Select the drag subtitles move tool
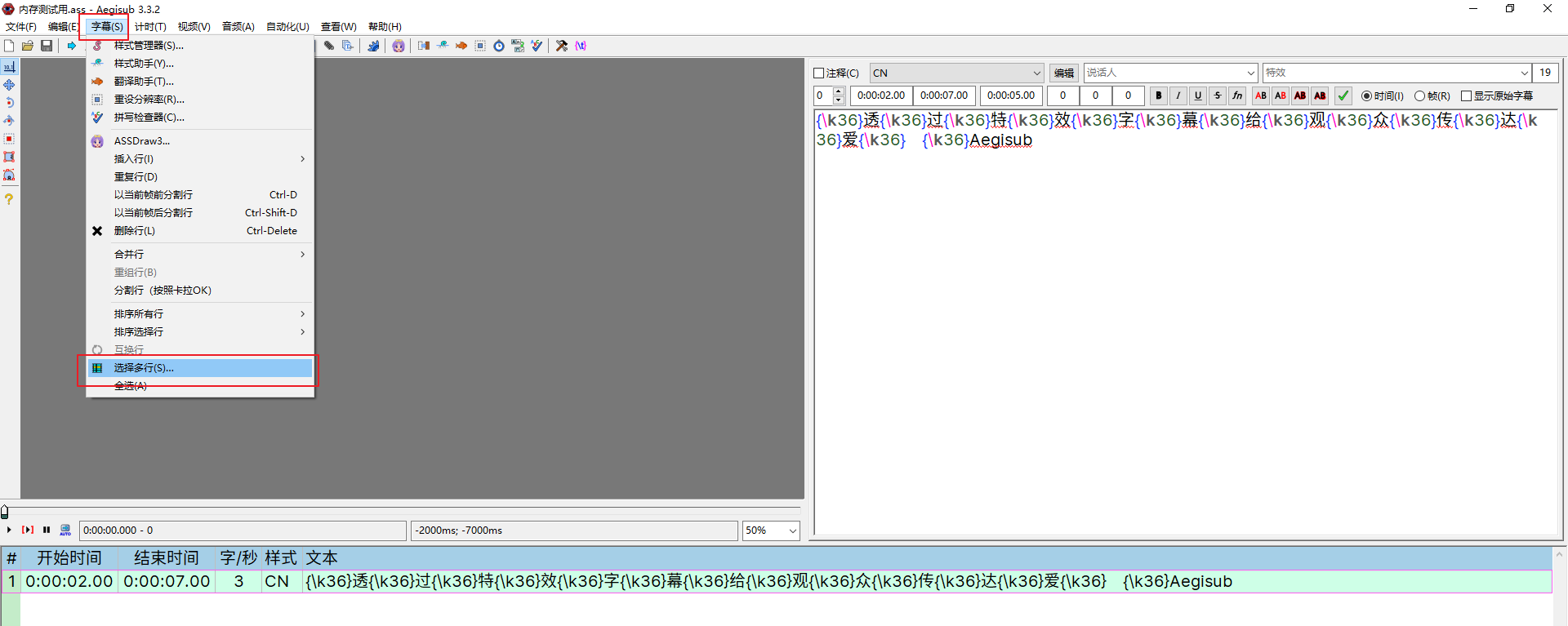 (9, 85)
